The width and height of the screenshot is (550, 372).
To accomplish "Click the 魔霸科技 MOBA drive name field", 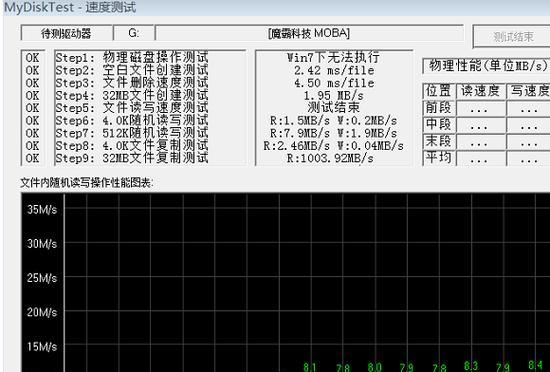I will 309,33.
